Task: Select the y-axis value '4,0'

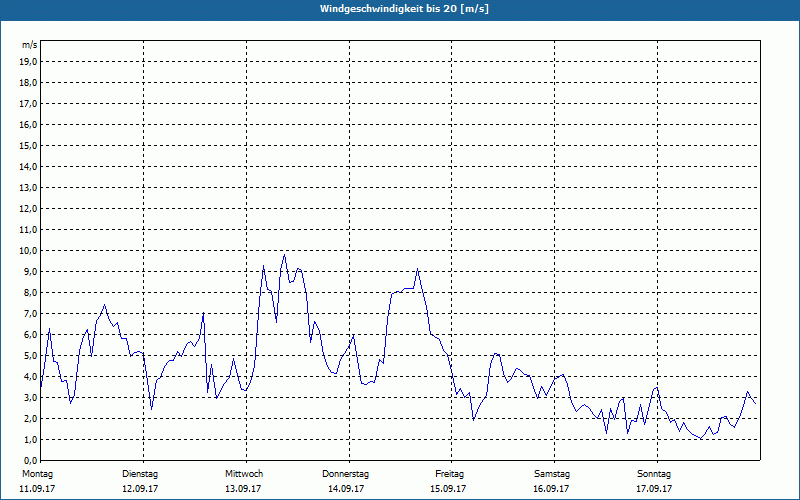Action: pos(30,377)
